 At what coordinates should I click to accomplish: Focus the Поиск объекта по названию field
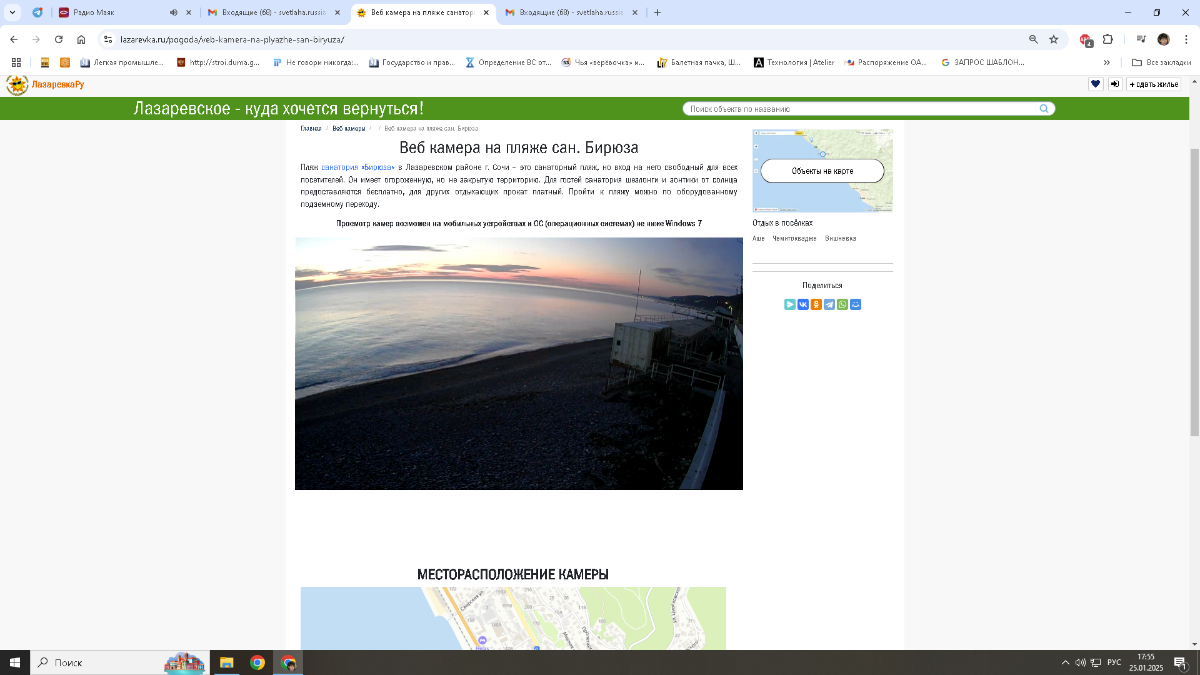click(x=860, y=109)
